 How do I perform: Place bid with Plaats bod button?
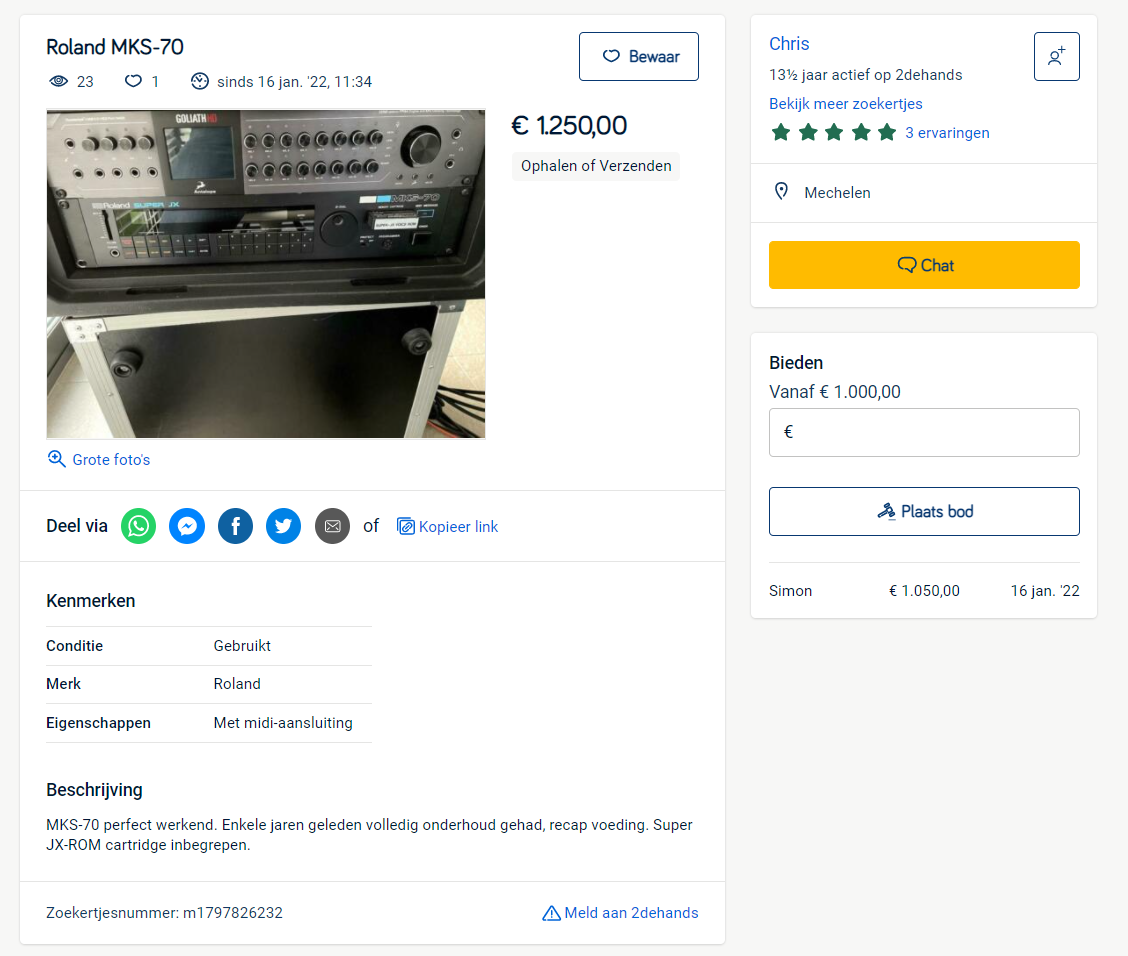[924, 511]
